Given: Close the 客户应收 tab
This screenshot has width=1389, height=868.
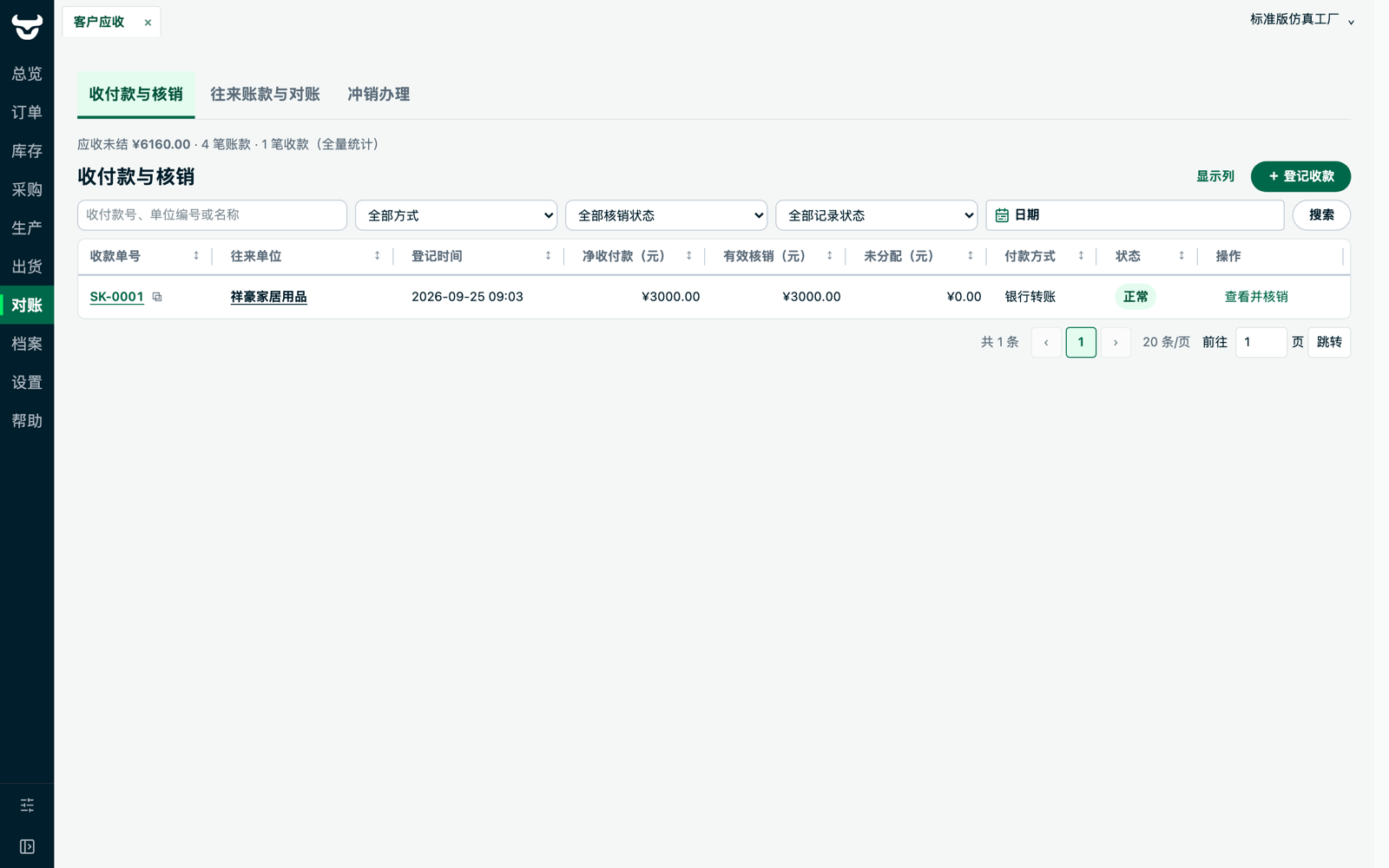Looking at the screenshot, I should (148, 23).
